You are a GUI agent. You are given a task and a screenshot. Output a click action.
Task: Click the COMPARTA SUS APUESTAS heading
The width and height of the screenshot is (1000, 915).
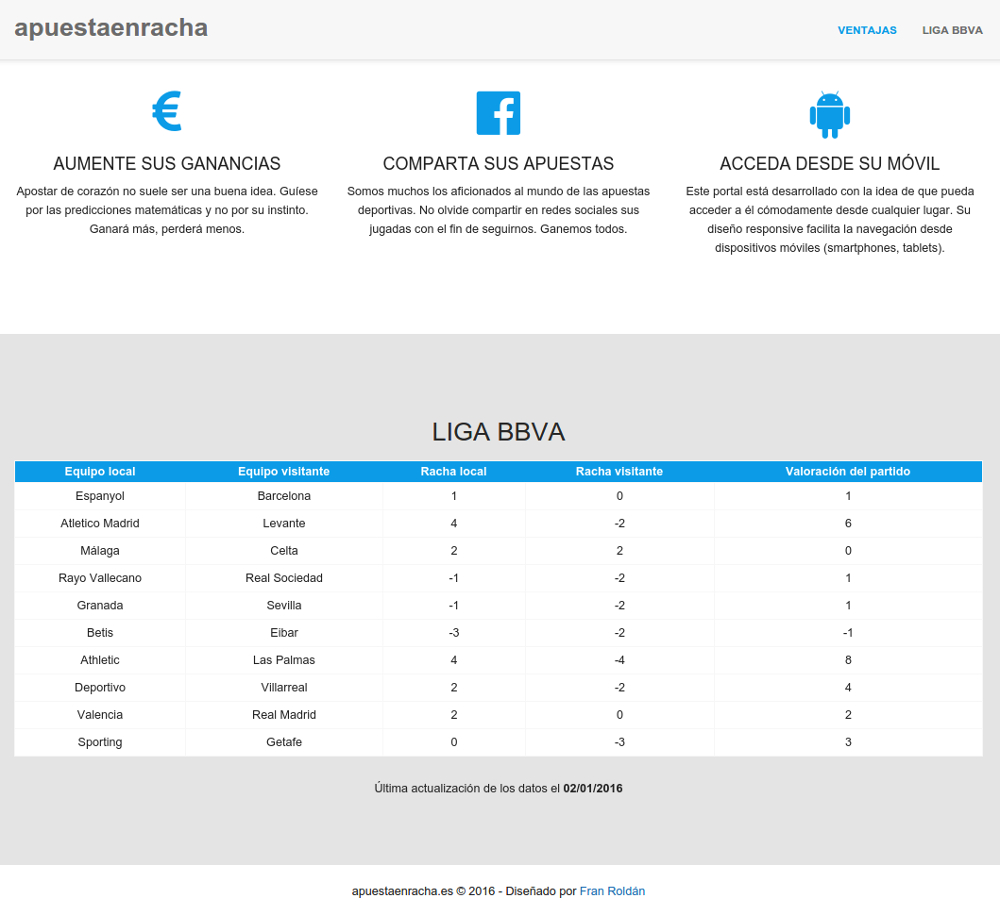click(498, 164)
